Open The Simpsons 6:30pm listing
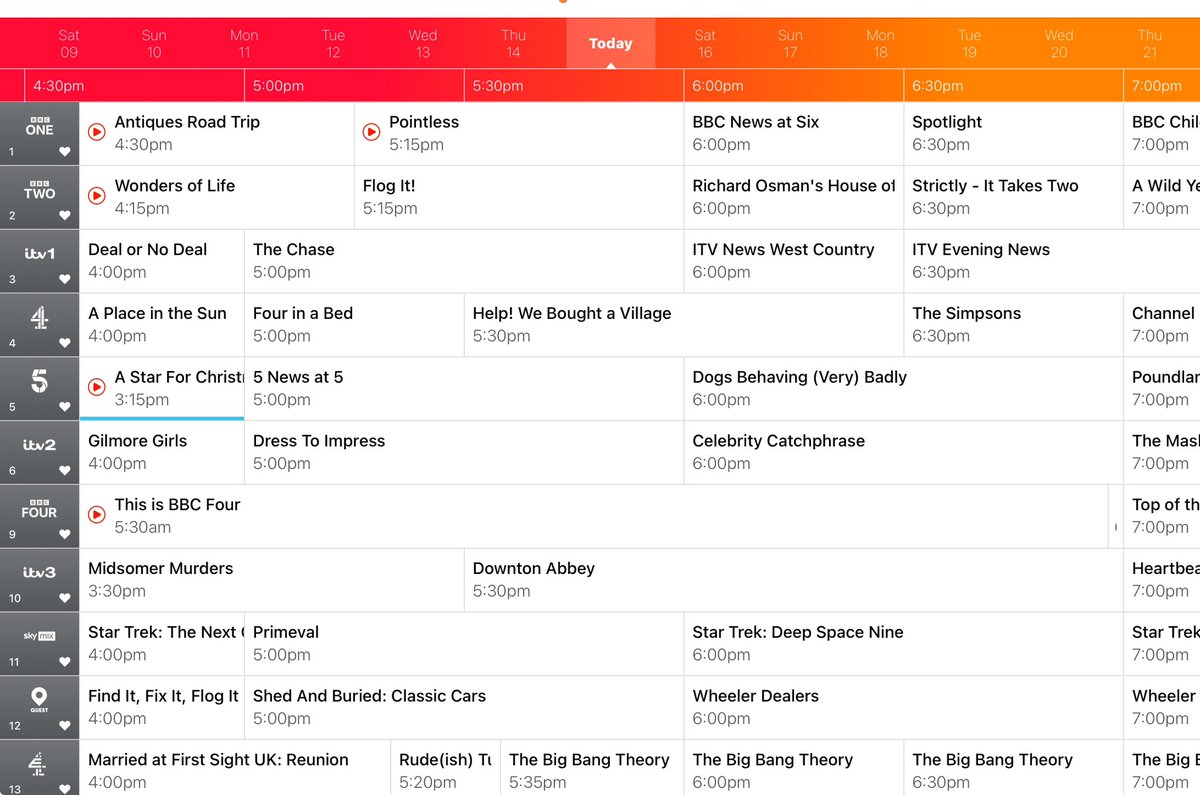Screen dimensions: 1200x795 point(1013,325)
